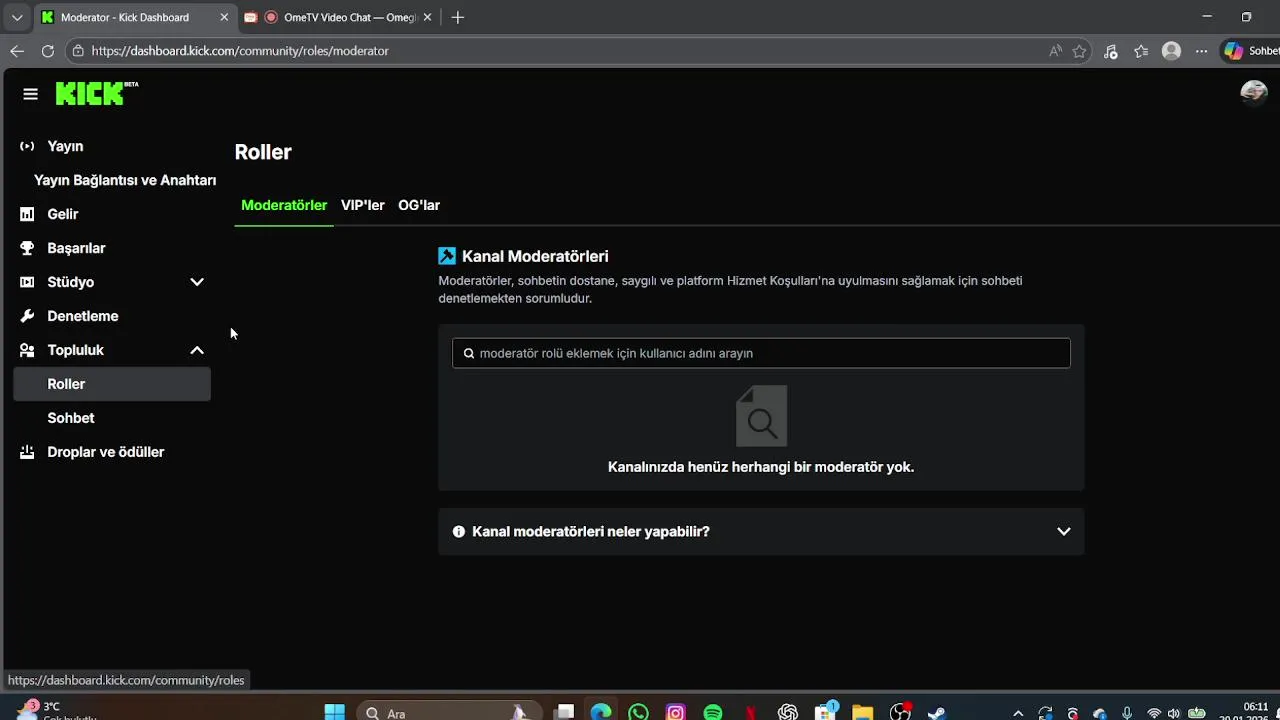Expand Kanal moderatörleri neler yapabilir chevron
This screenshot has height=720, width=1280.
1064,532
